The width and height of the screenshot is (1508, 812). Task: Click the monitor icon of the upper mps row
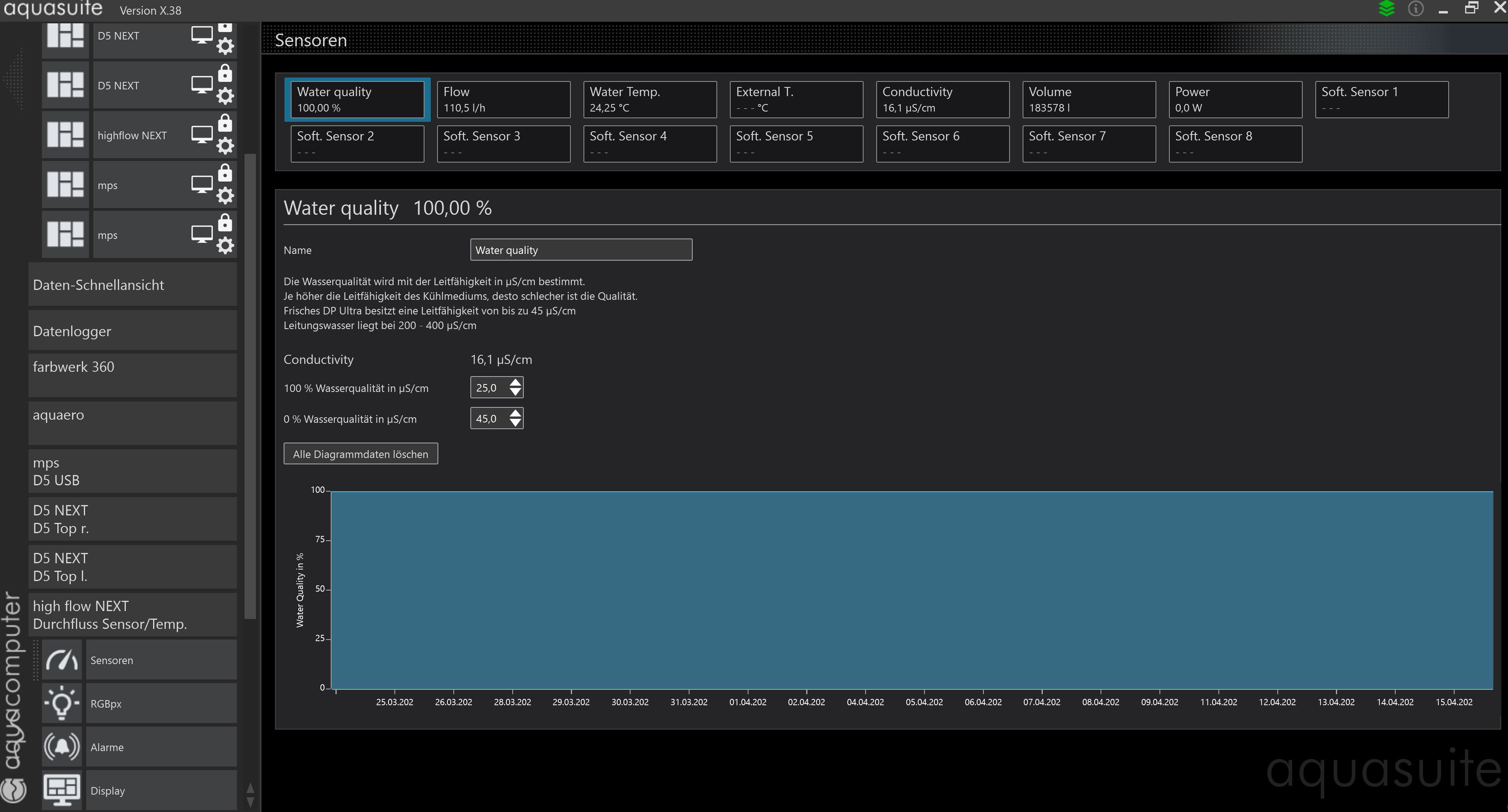[202, 184]
